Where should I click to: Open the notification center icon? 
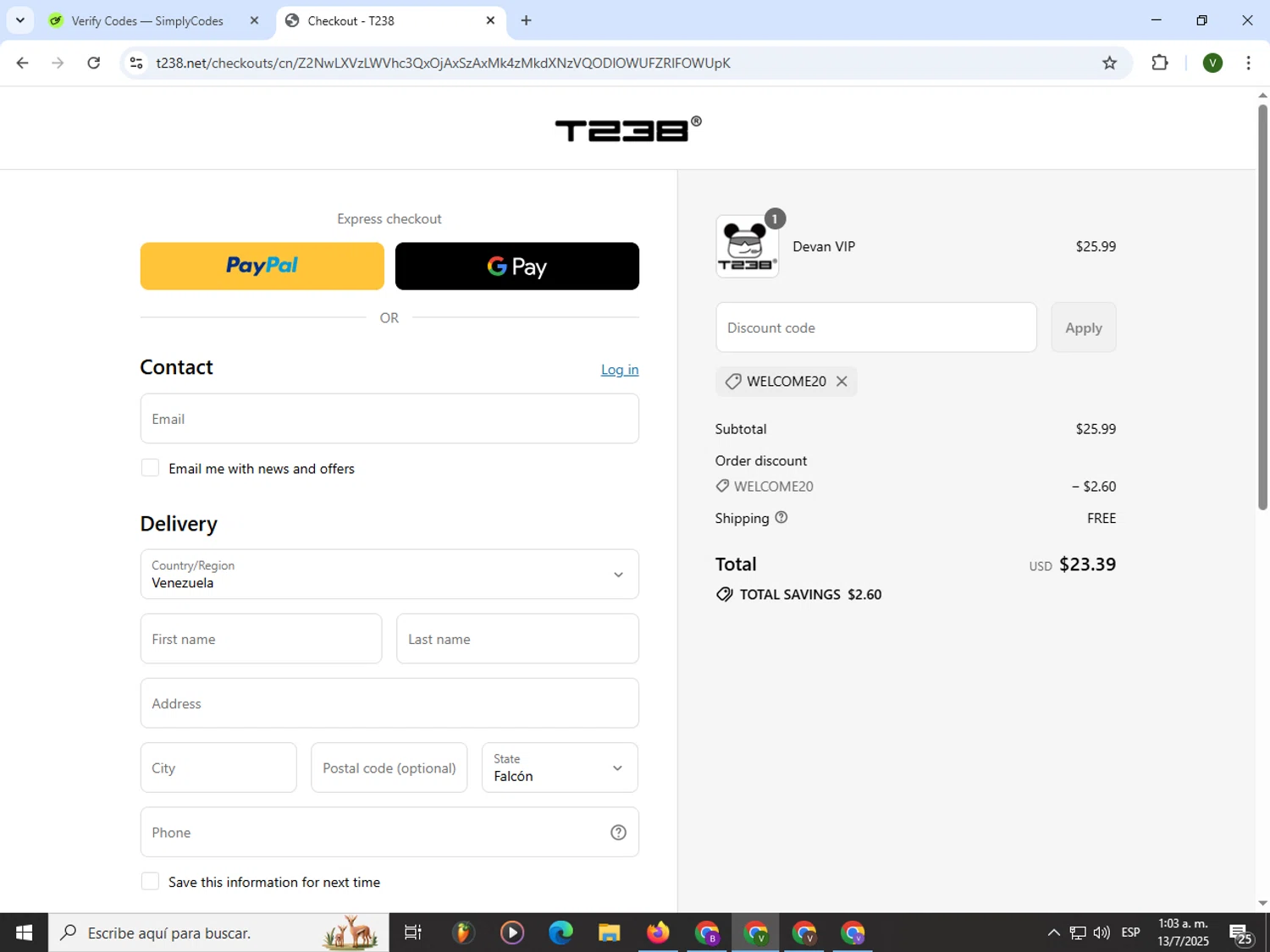pyautogui.click(x=1241, y=933)
